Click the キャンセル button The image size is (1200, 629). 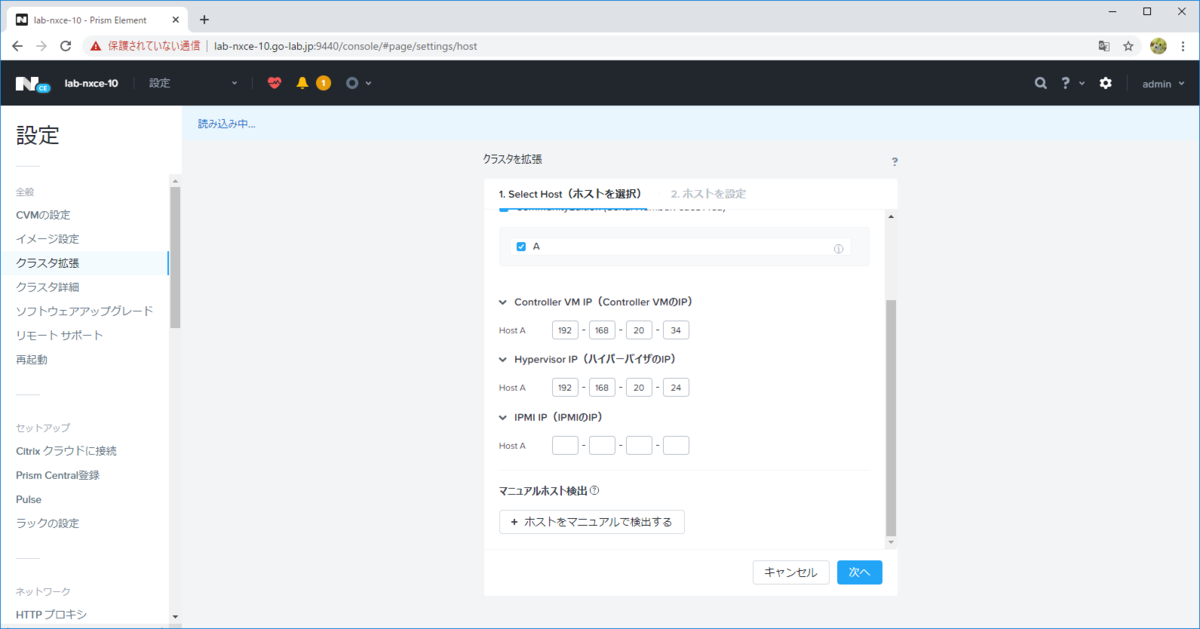791,572
